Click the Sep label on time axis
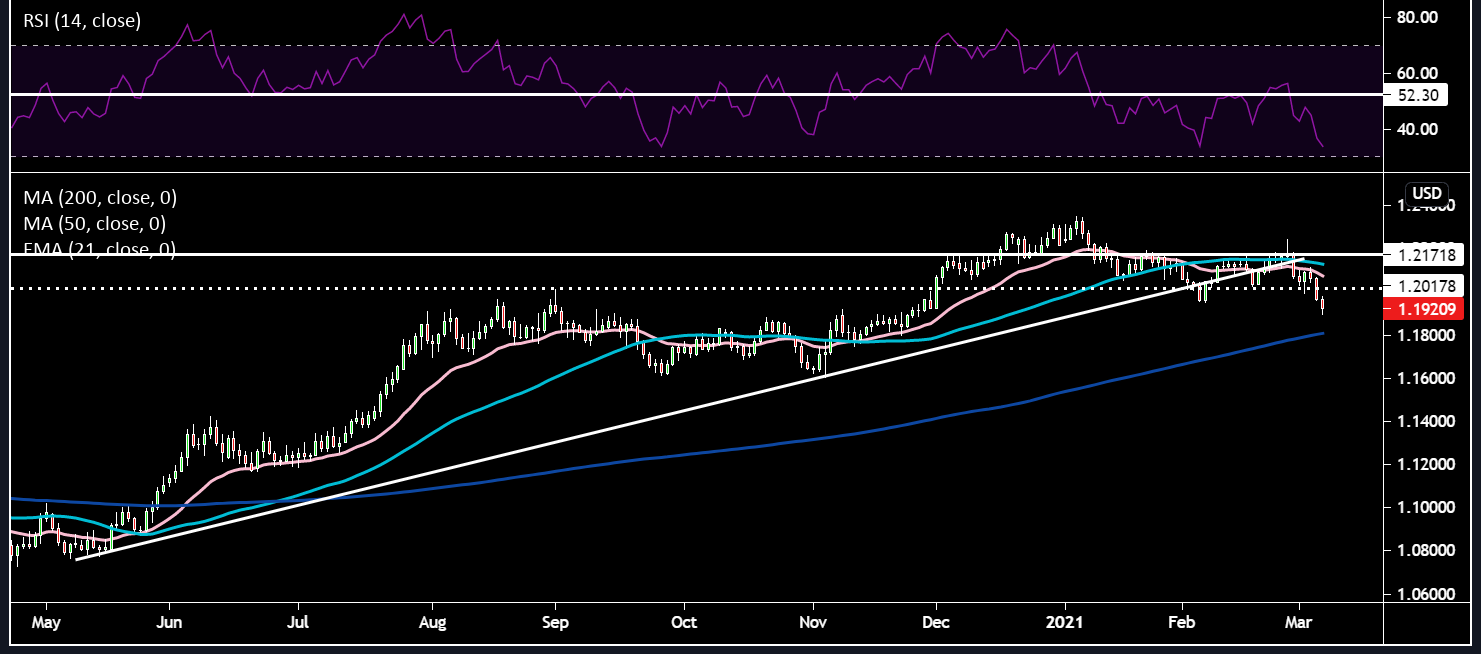The height and width of the screenshot is (654, 1481). [x=555, y=621]
